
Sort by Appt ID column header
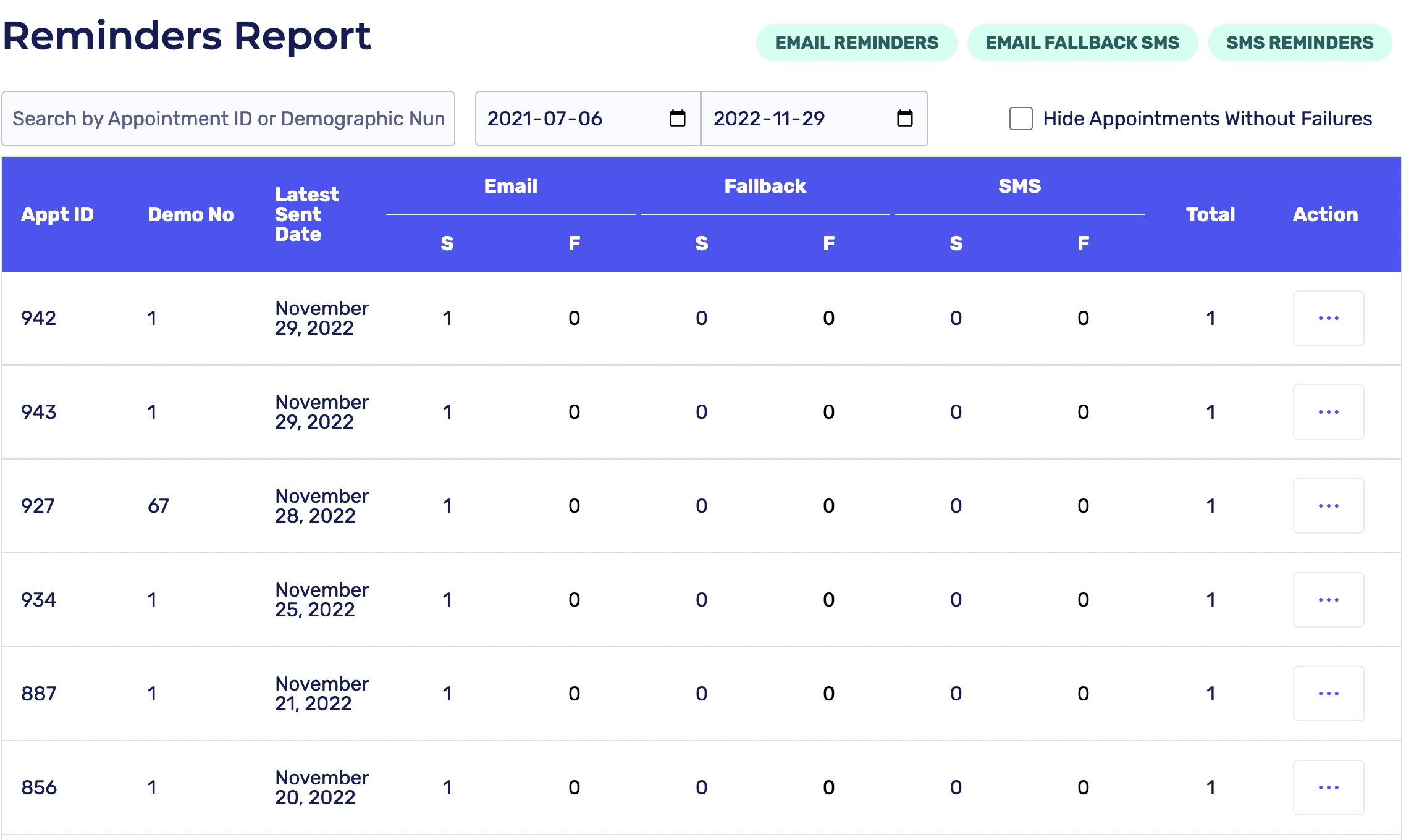(x=57, y=214)
